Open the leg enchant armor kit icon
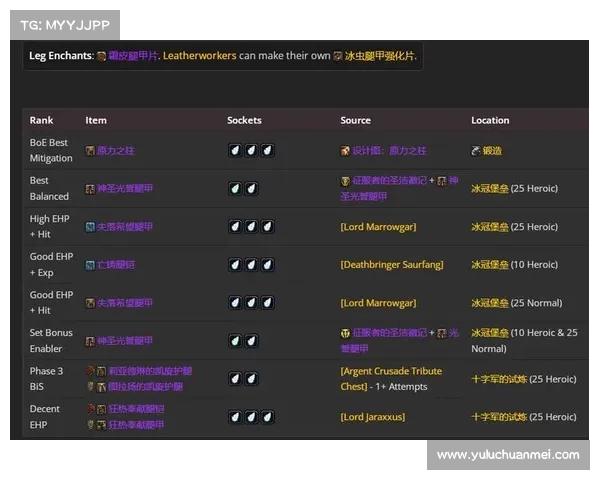This screenshot has height=480, width=600. point(101,57)
